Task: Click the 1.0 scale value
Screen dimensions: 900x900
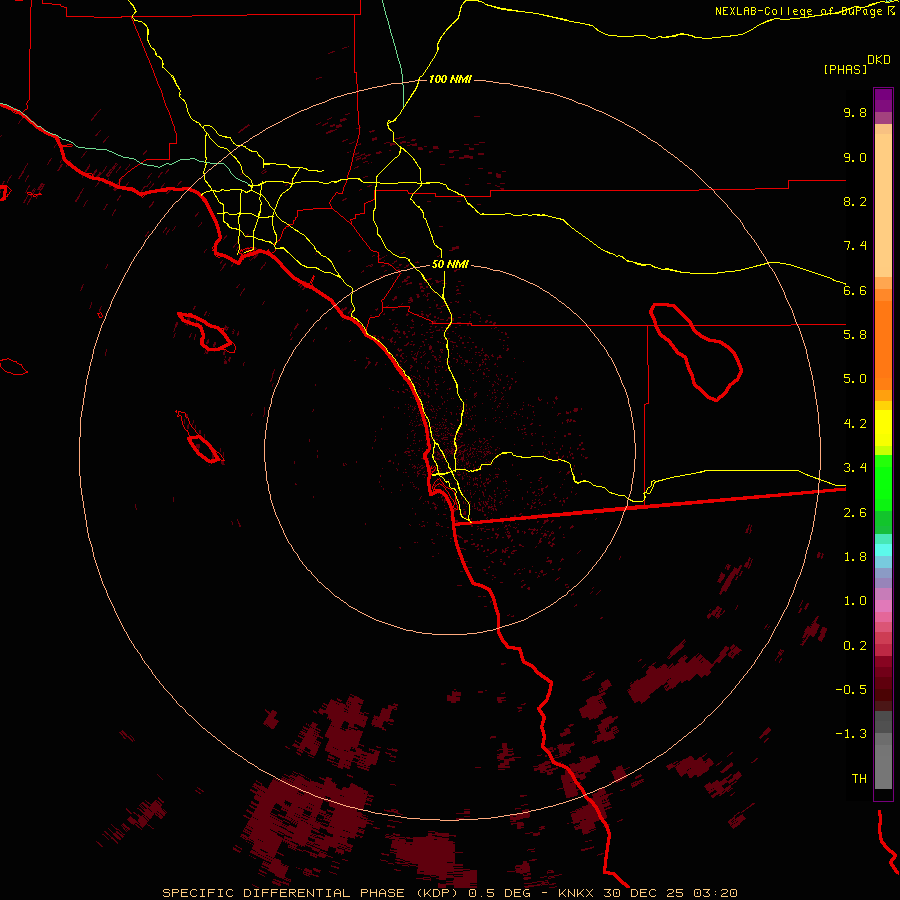Action: pos(855,601)
